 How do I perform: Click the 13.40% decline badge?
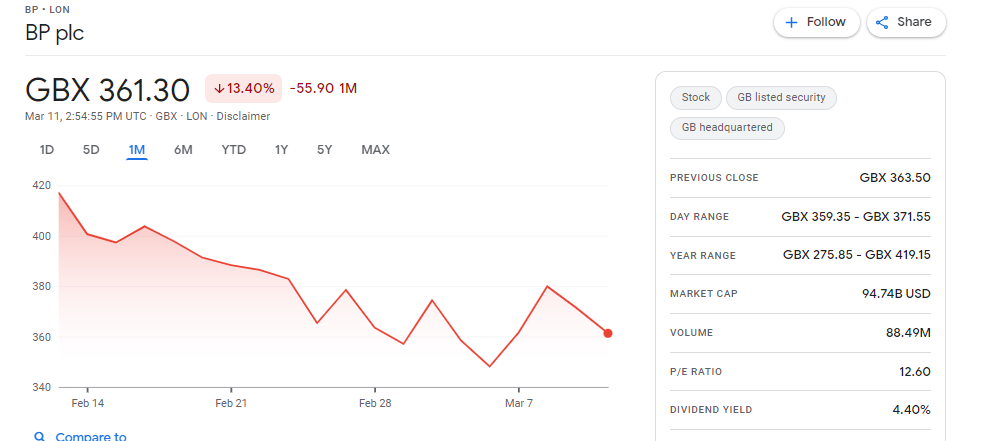[x=243, y=88]
